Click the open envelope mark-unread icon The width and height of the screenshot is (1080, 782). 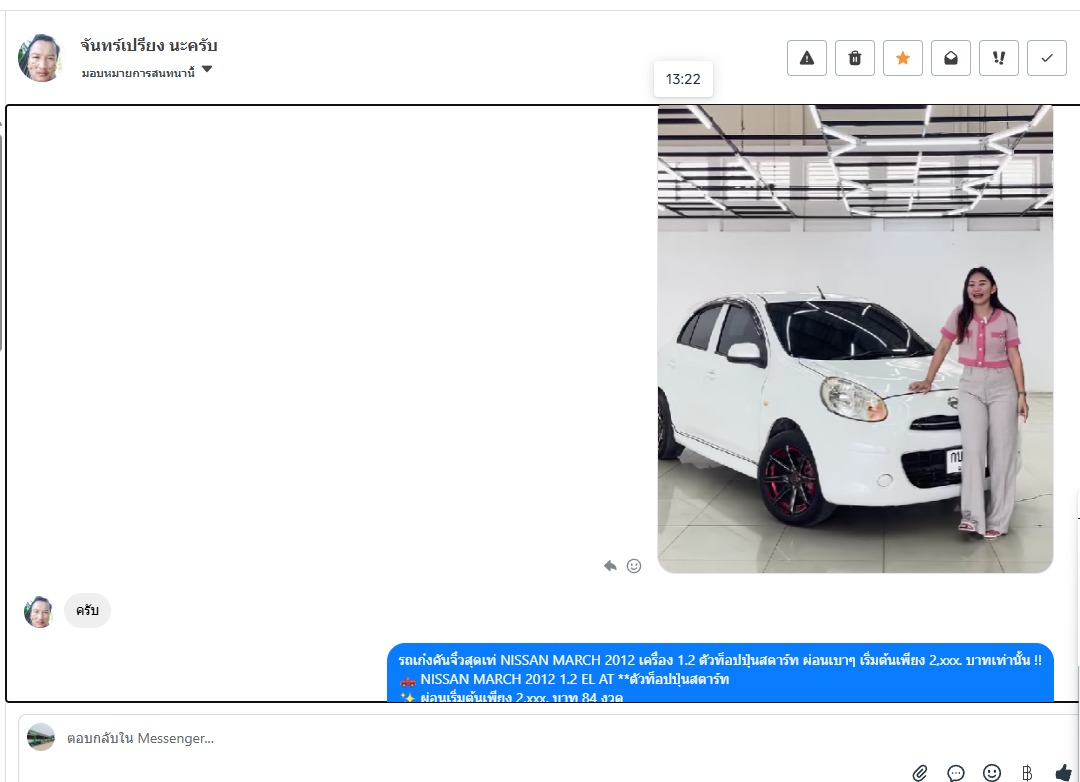[951, 58]
